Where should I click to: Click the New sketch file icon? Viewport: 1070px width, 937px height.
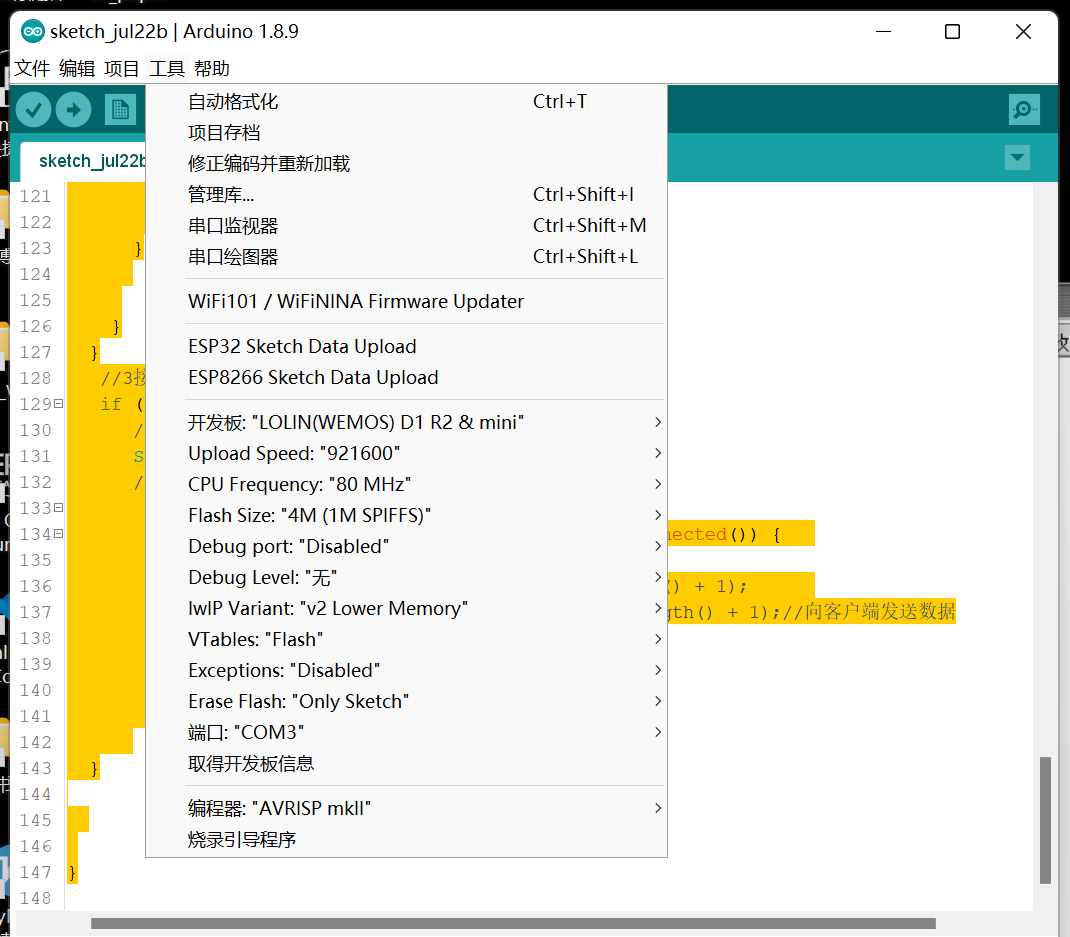tap(120, 109)
